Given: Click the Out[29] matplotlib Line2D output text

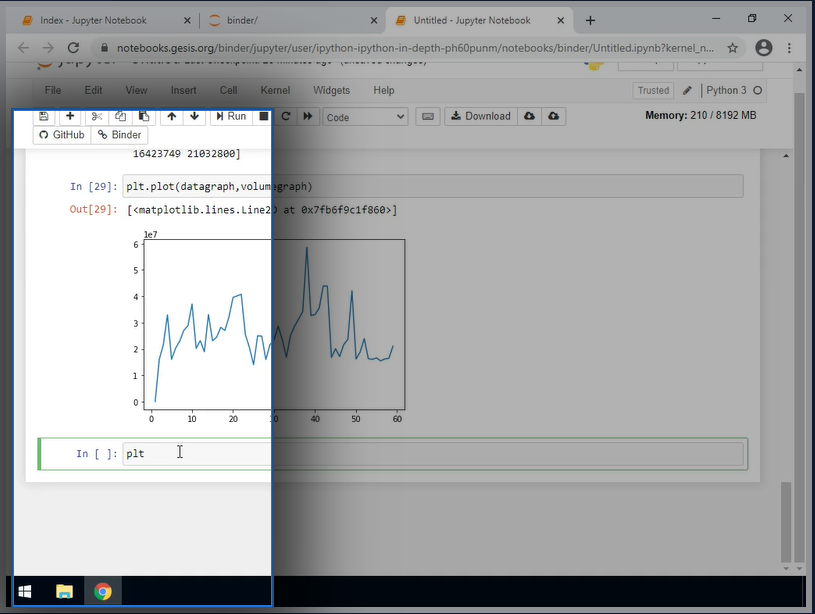Looking at the screenshot, I should (x=262, y=210).
